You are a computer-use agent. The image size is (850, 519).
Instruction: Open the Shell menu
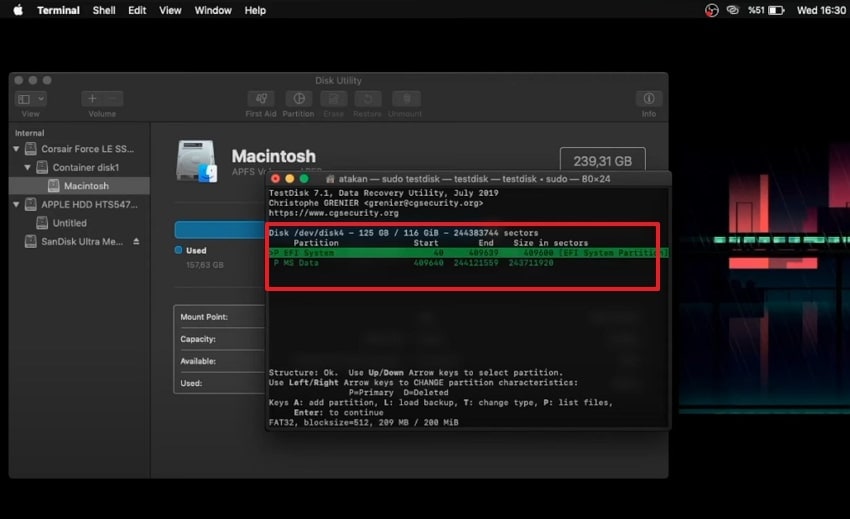(104, 10)
